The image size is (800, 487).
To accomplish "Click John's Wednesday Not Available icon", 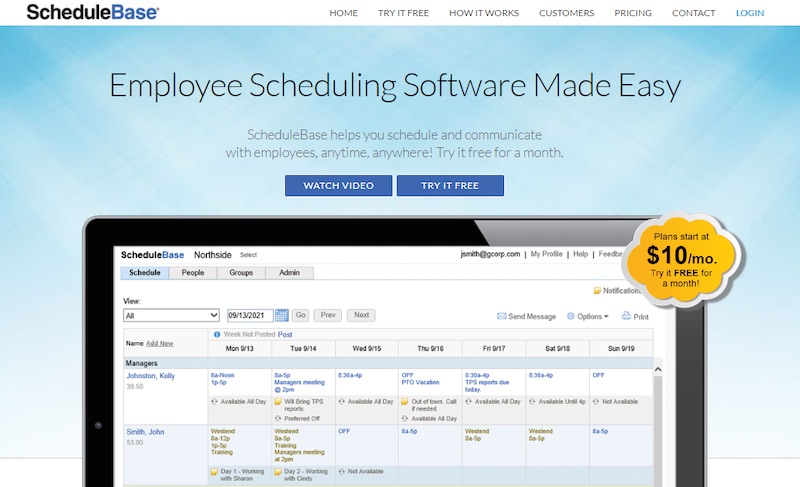I will click(341, 472).
